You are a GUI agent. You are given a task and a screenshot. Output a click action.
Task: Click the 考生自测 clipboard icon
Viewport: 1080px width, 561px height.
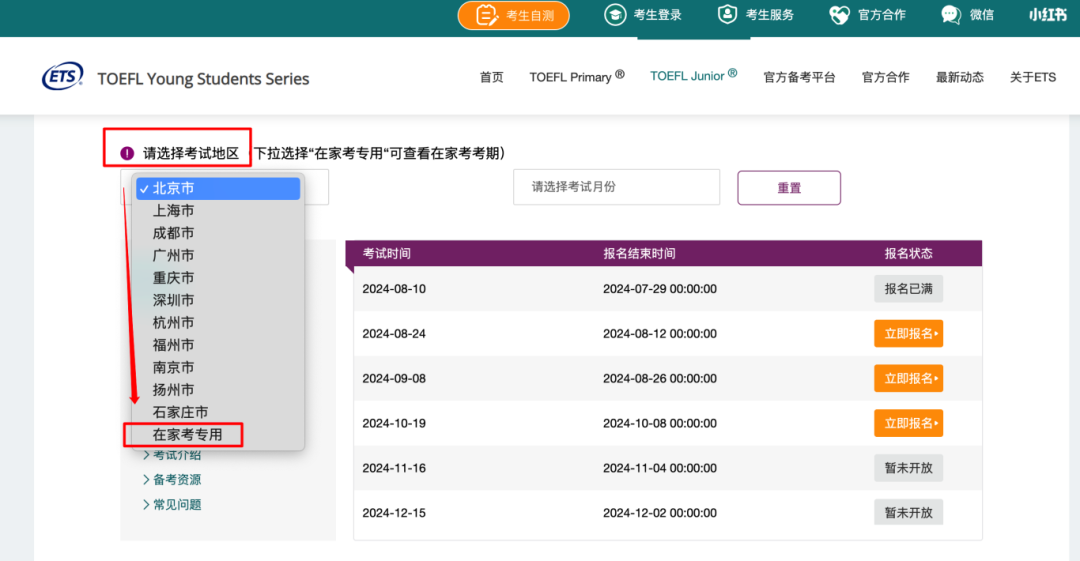[487, 15]
